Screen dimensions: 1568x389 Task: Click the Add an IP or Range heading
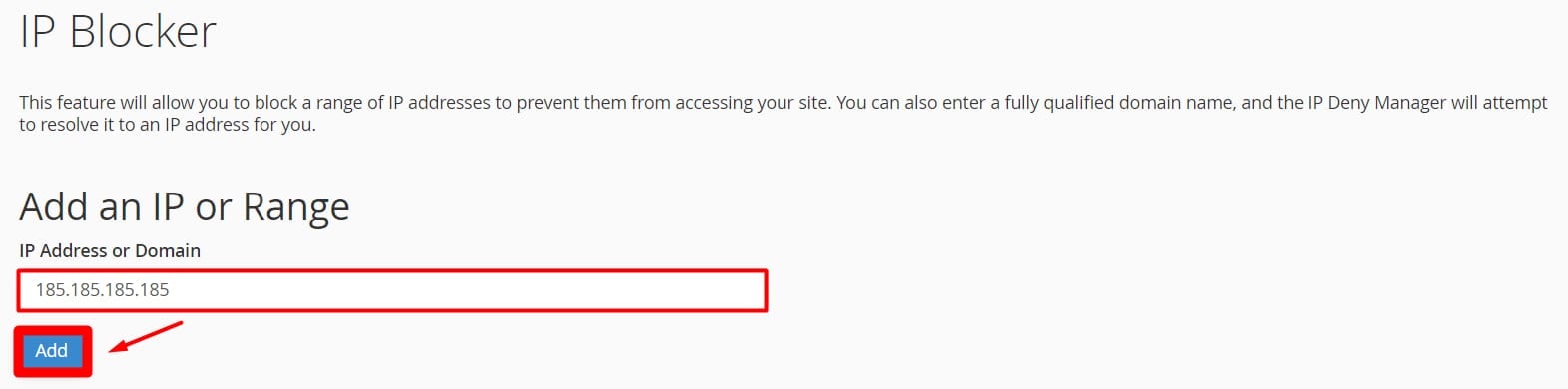(x=185, y=207)
